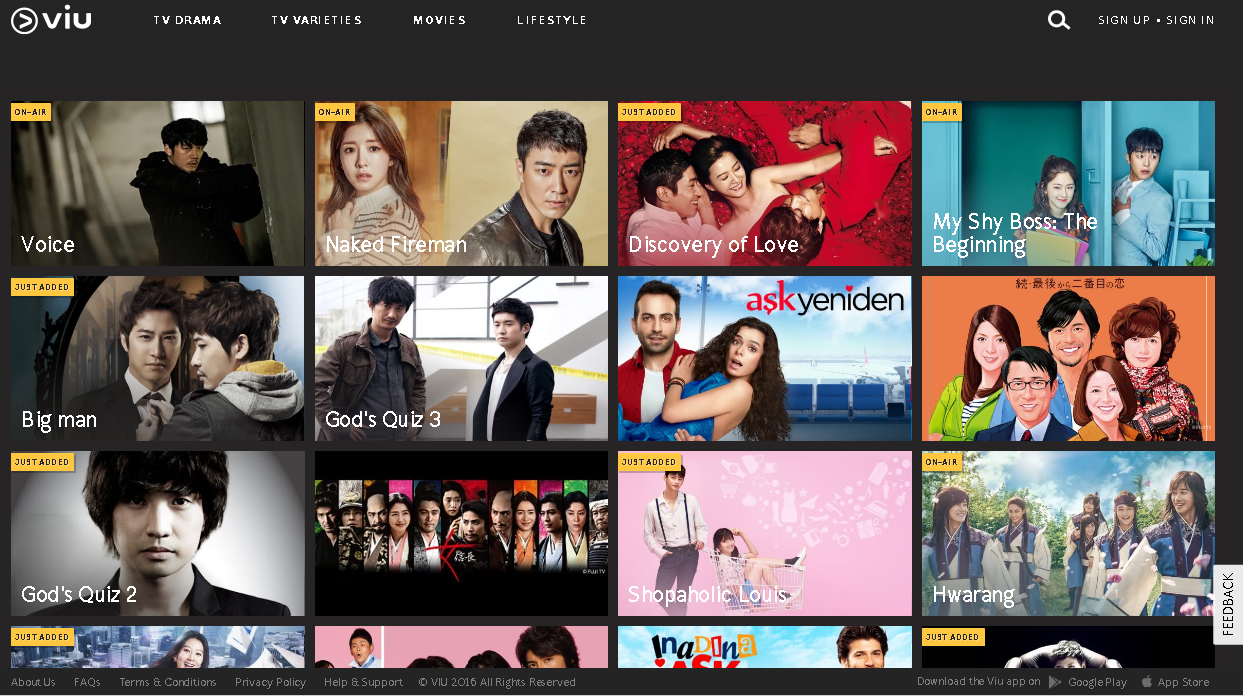Open the Big man thumbnail
1243x697 pixels.
(x=157, y=358)
